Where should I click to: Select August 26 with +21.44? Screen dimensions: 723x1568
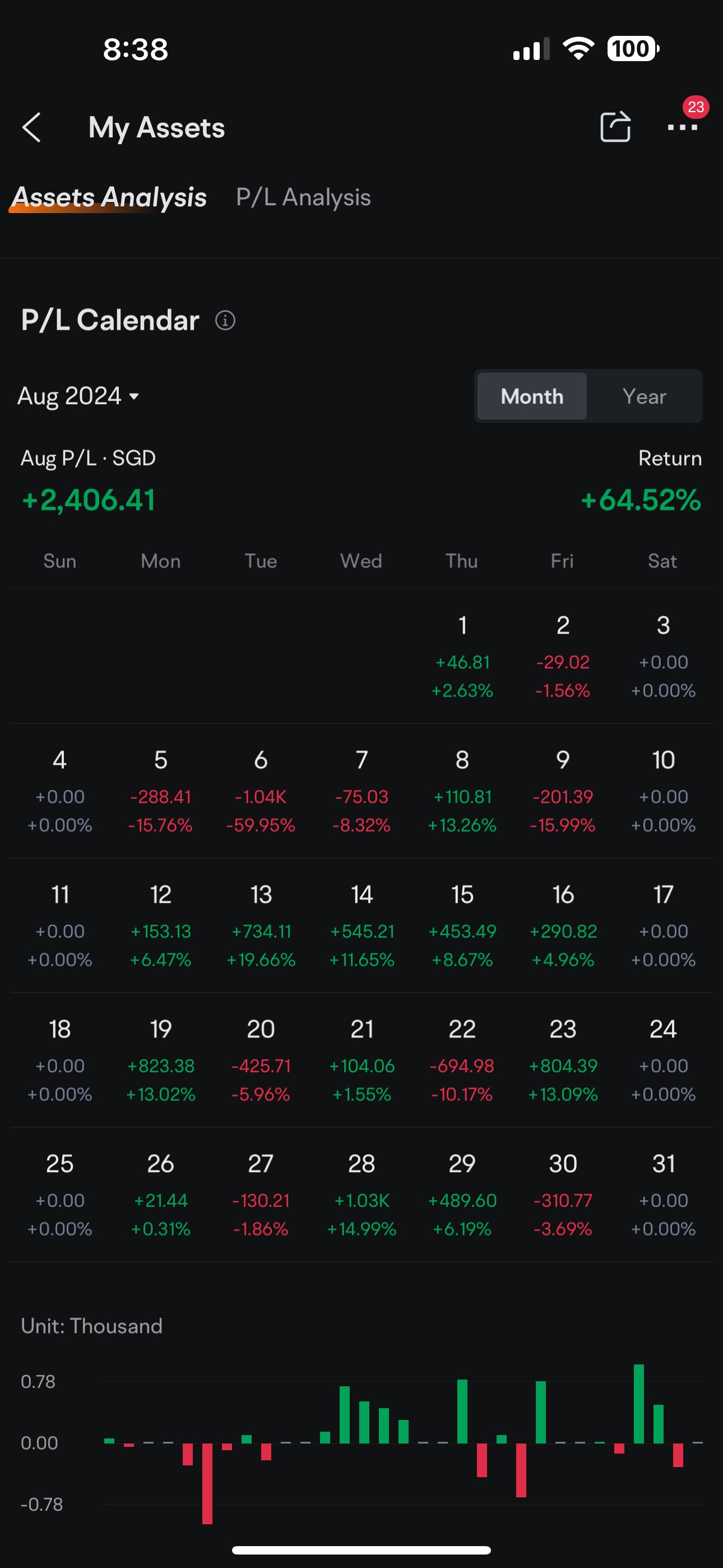161,1196
